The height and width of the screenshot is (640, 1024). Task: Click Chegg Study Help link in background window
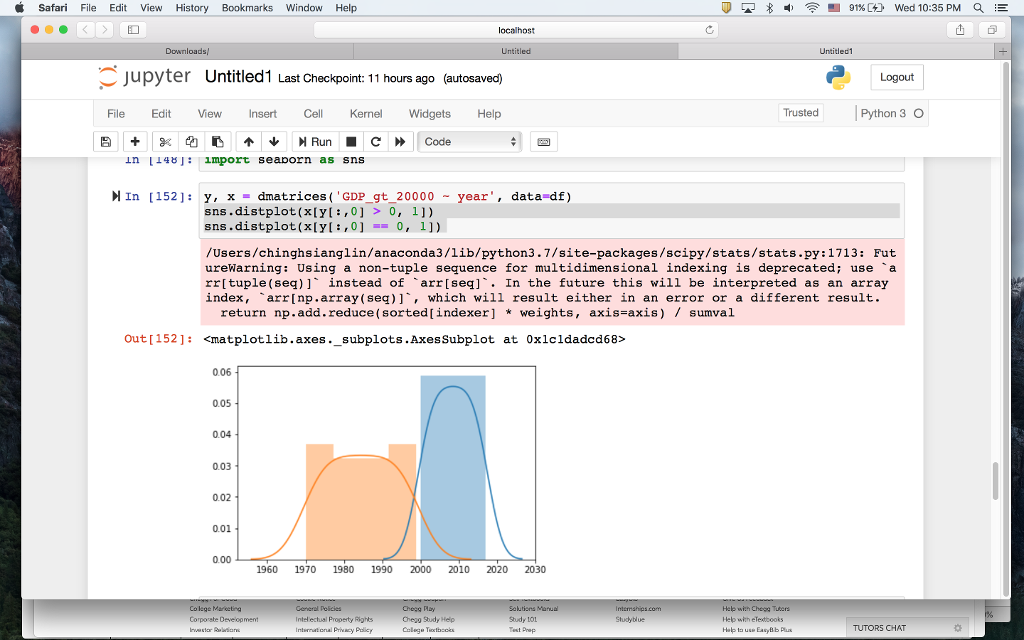coord(428,619)
